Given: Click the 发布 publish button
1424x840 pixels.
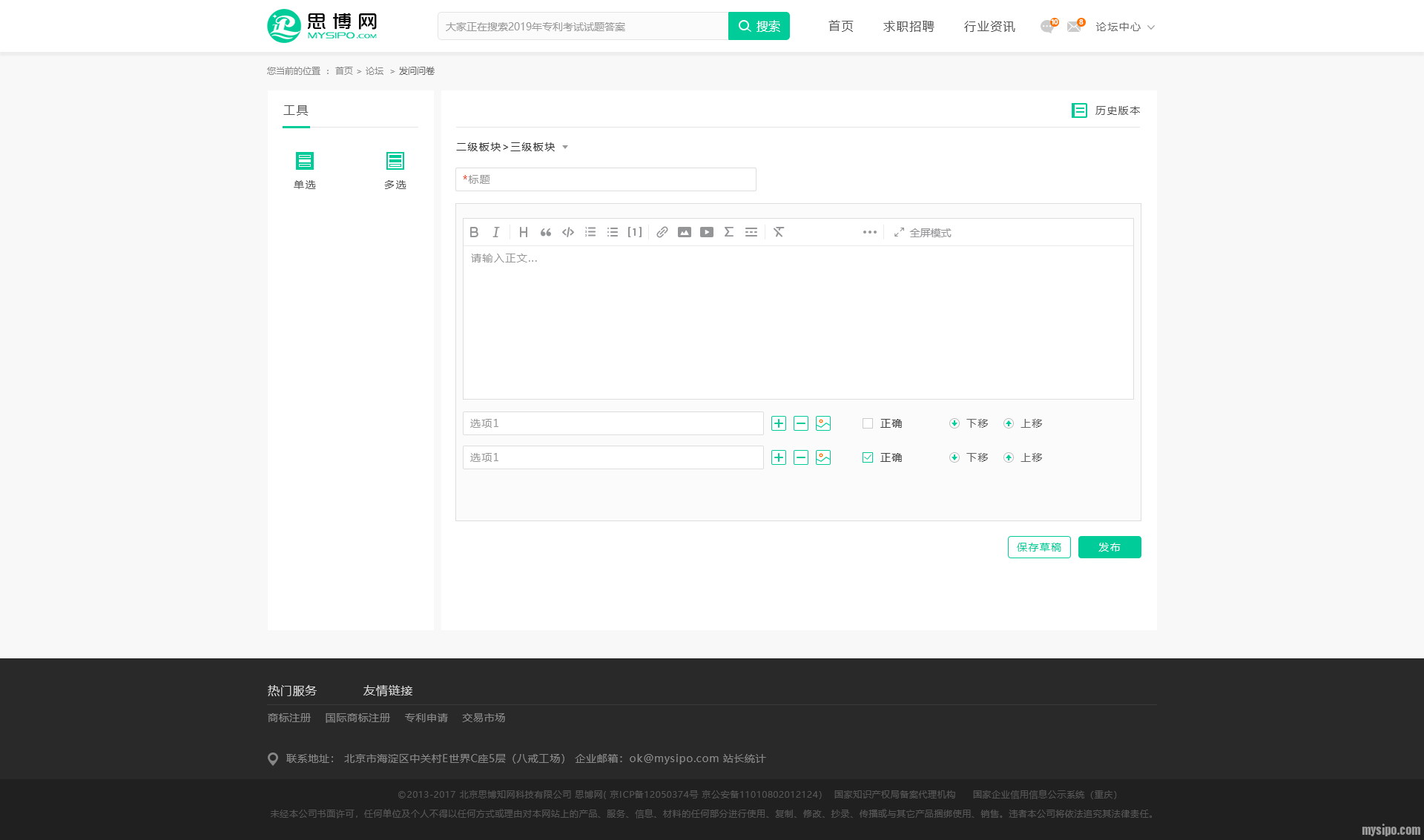Looking at the screenshot, I should pyautogui.click(x=1110, y=547).
